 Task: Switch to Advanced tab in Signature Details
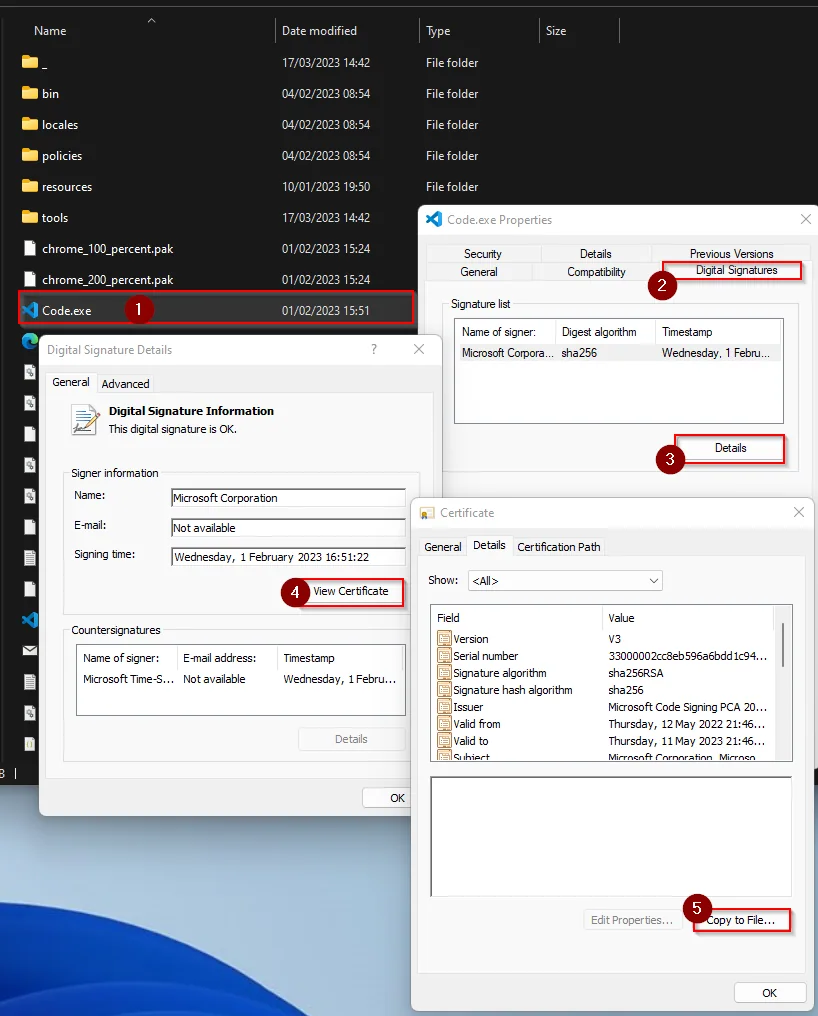tap(125, 384)
